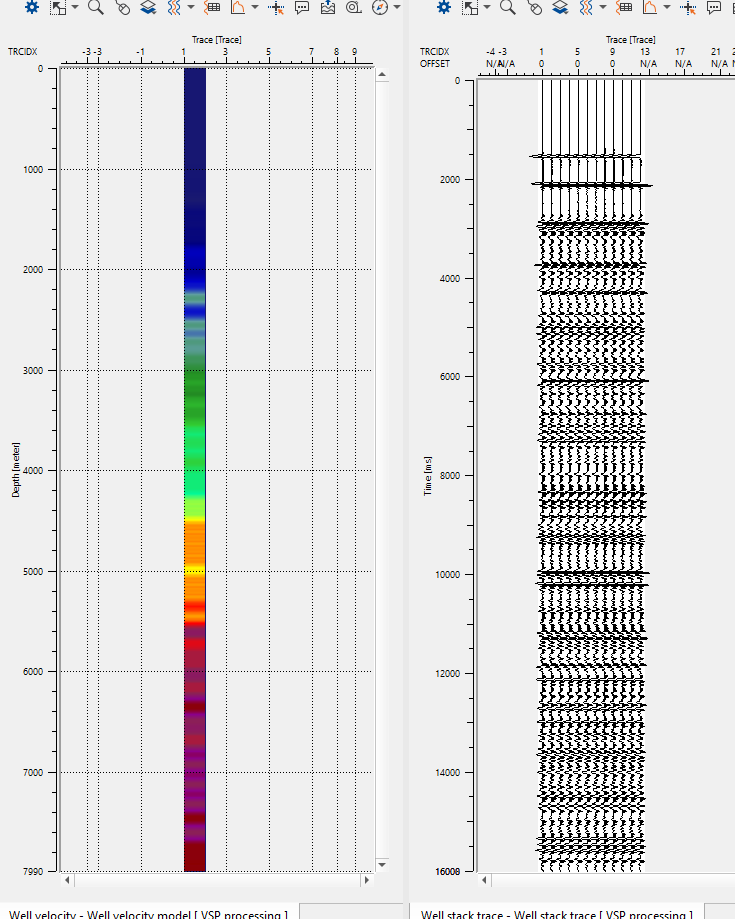Click wiggle display icon in Well velocity panel

(x=174, y=8)
